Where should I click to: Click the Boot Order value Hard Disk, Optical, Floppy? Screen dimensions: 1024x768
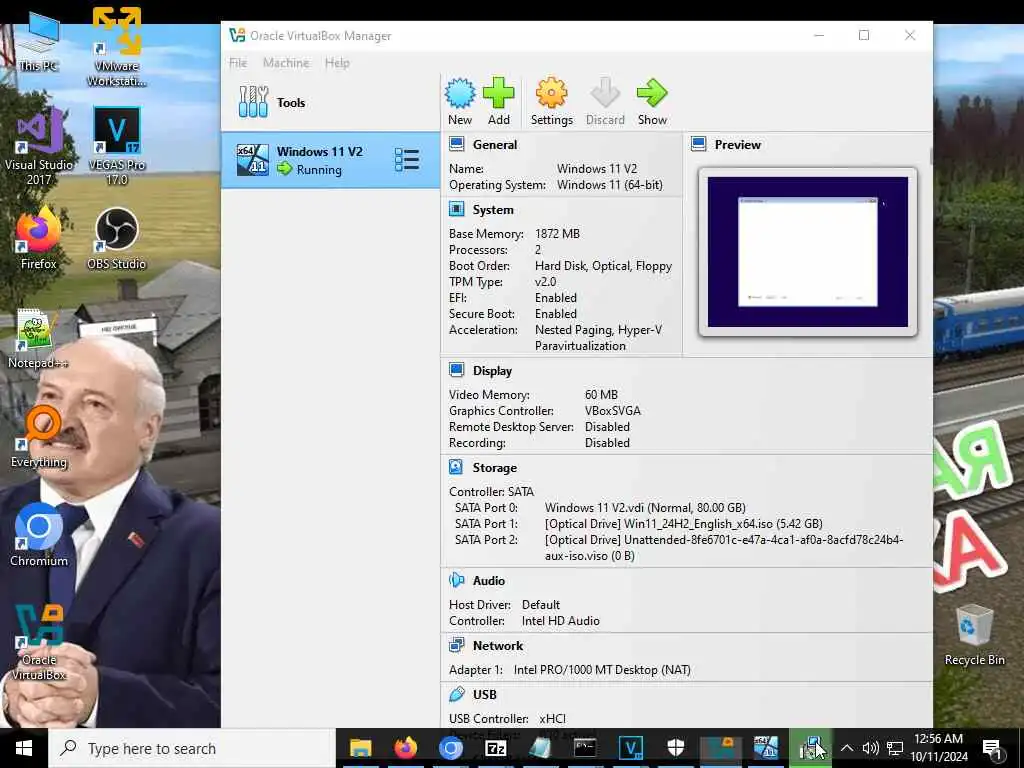coord(603,266)
